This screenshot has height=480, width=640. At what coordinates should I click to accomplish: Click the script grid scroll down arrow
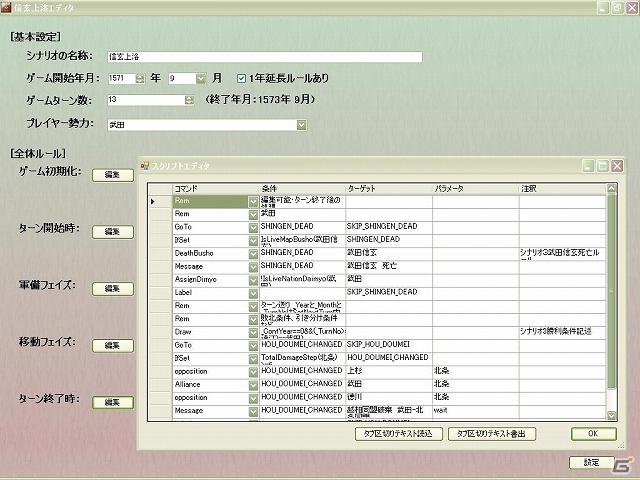click(x=611, y=416)
